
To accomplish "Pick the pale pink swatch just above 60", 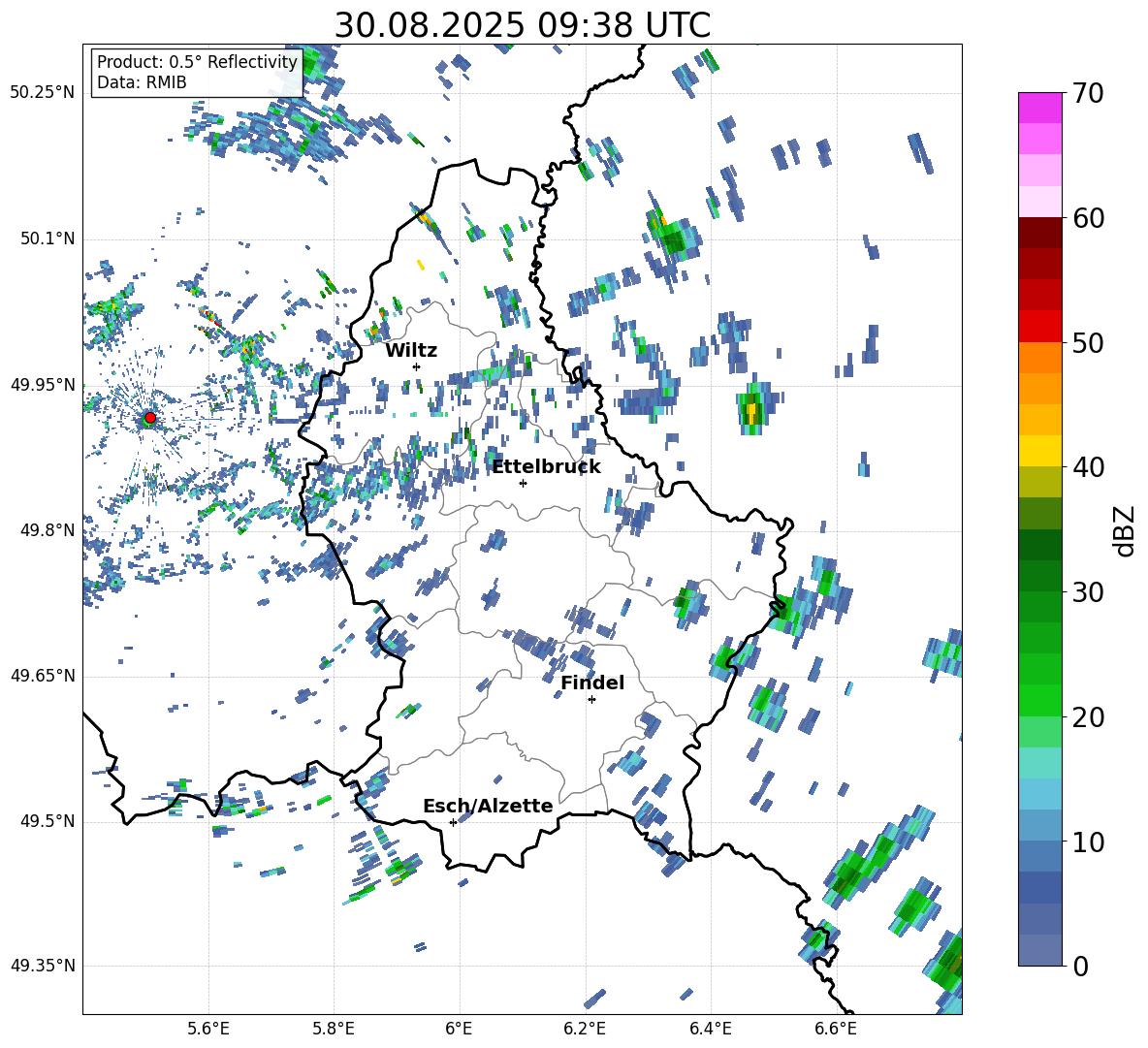I will click(x=1039, y=202).
